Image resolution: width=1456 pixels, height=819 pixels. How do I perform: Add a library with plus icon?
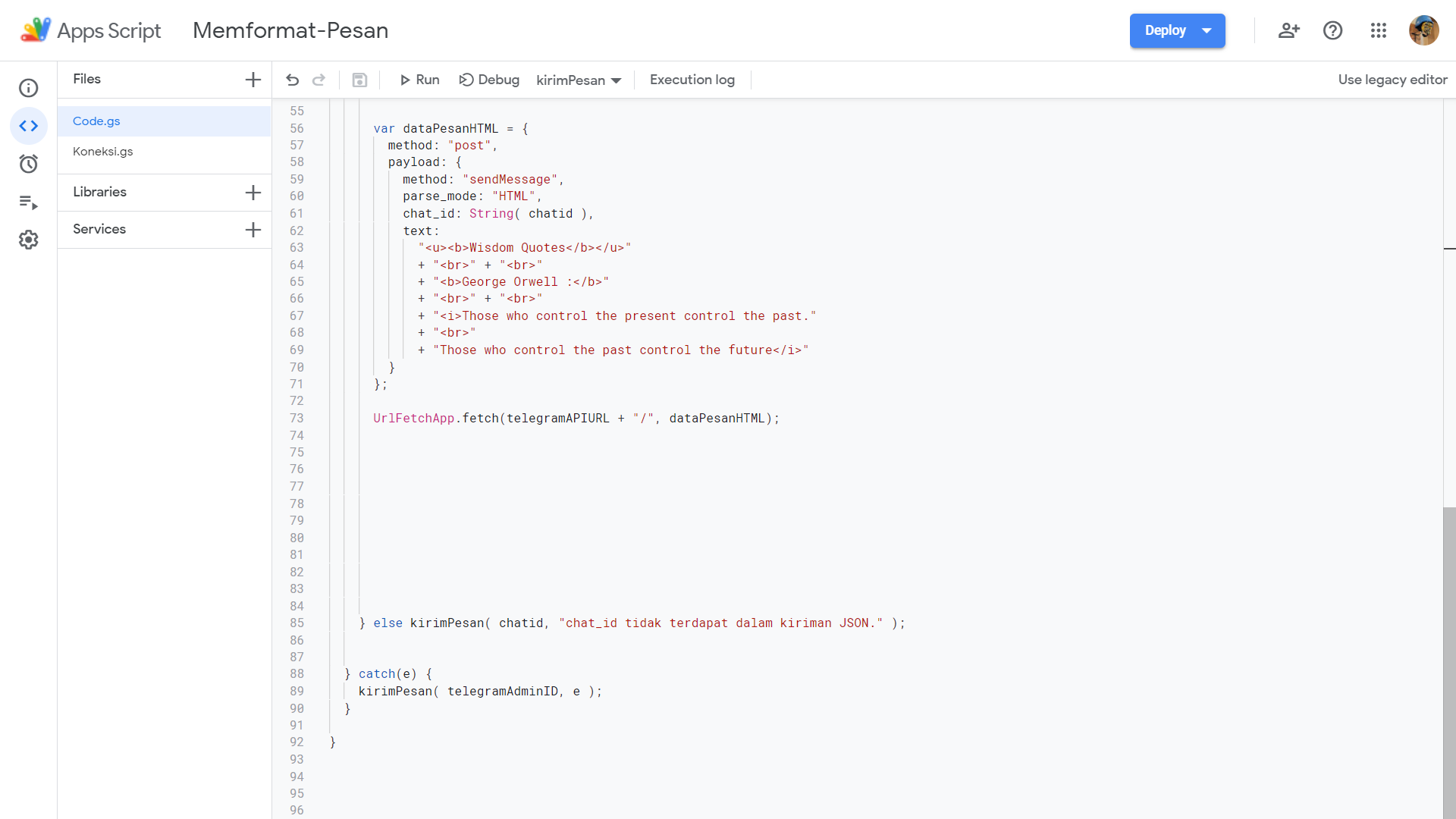coord(253,193)
